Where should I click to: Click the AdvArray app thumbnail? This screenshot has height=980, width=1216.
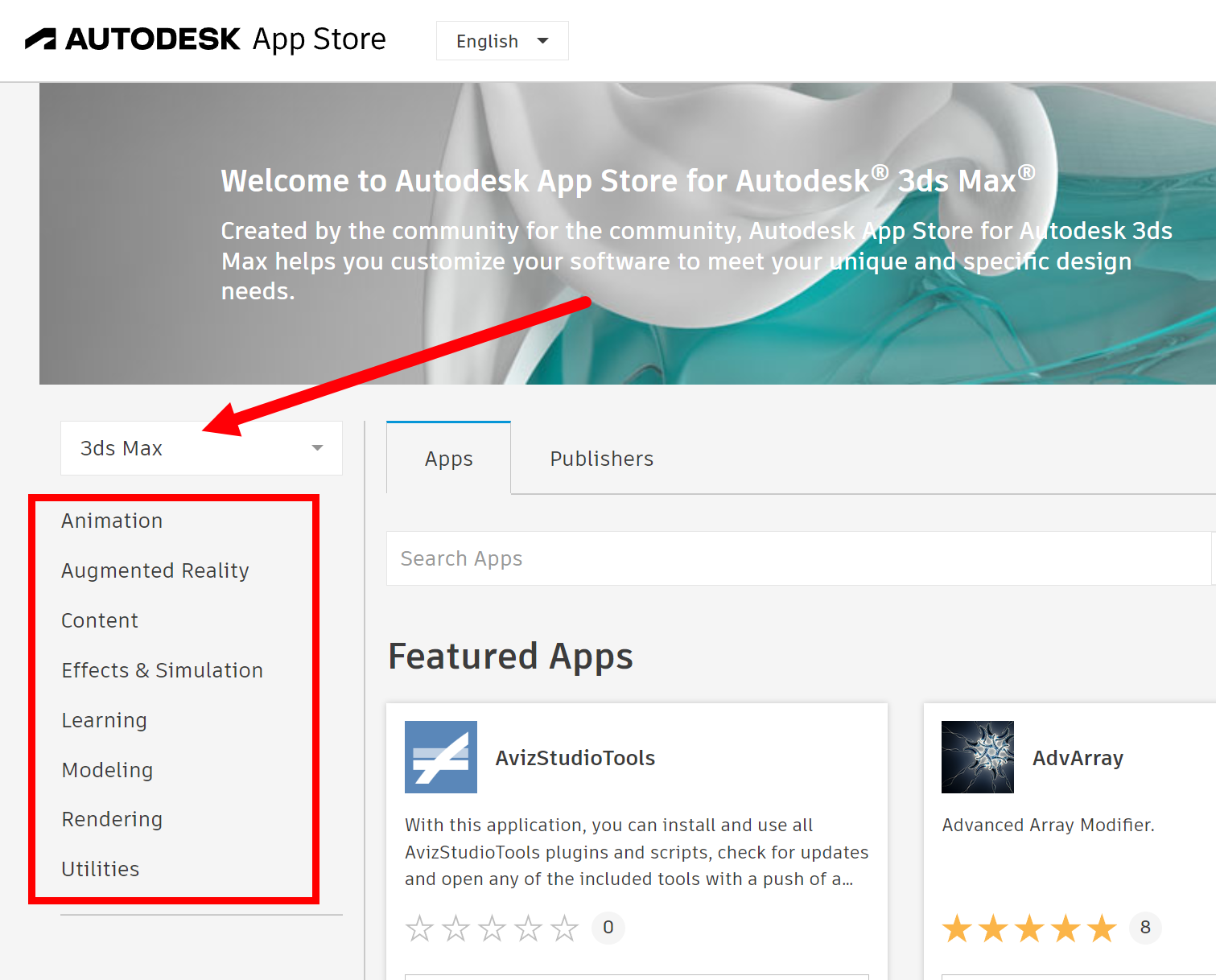pyautogui.click(x=978, y=757)
